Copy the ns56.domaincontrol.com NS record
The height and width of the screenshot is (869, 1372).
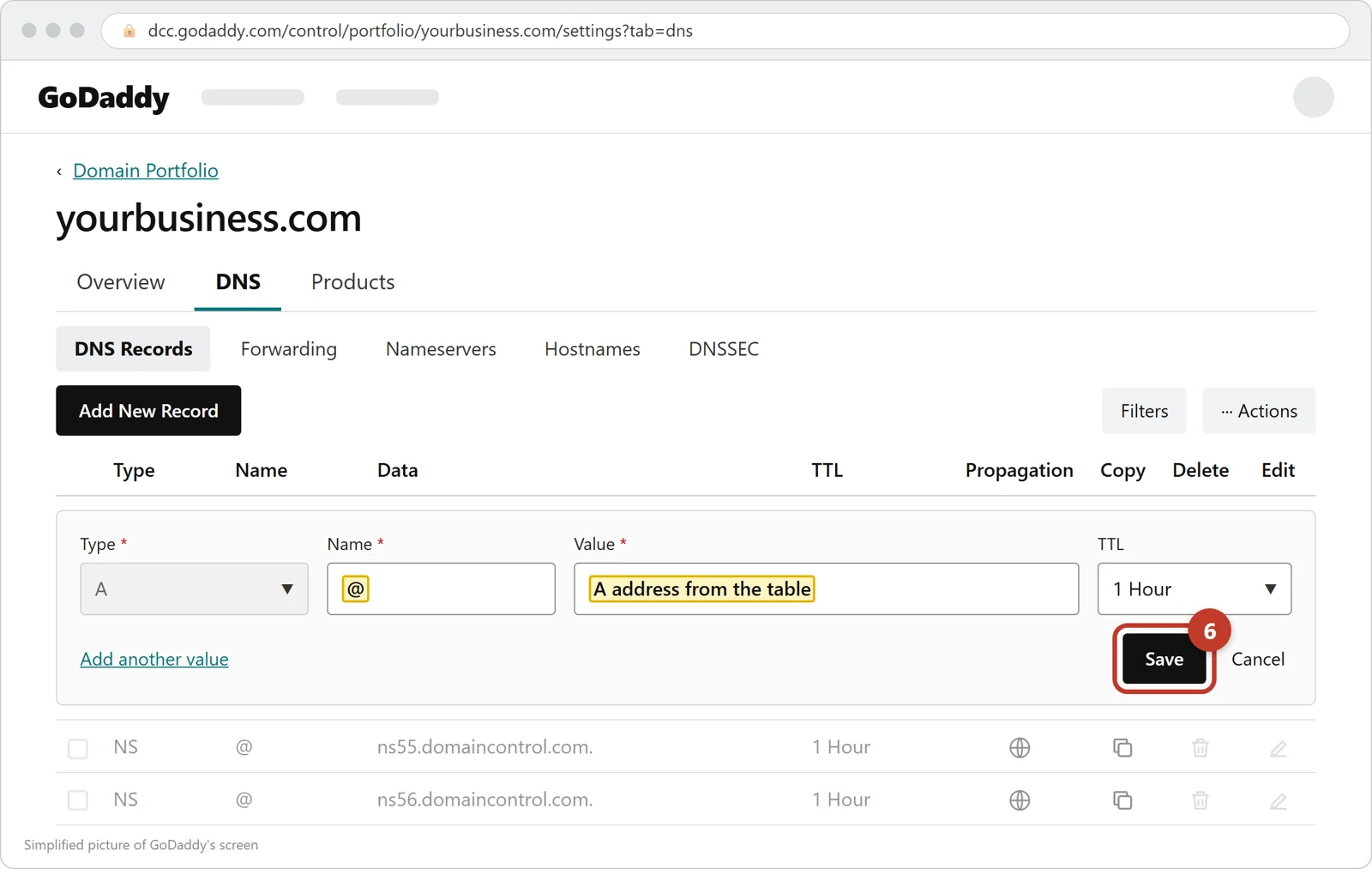tap(1122, 800)
